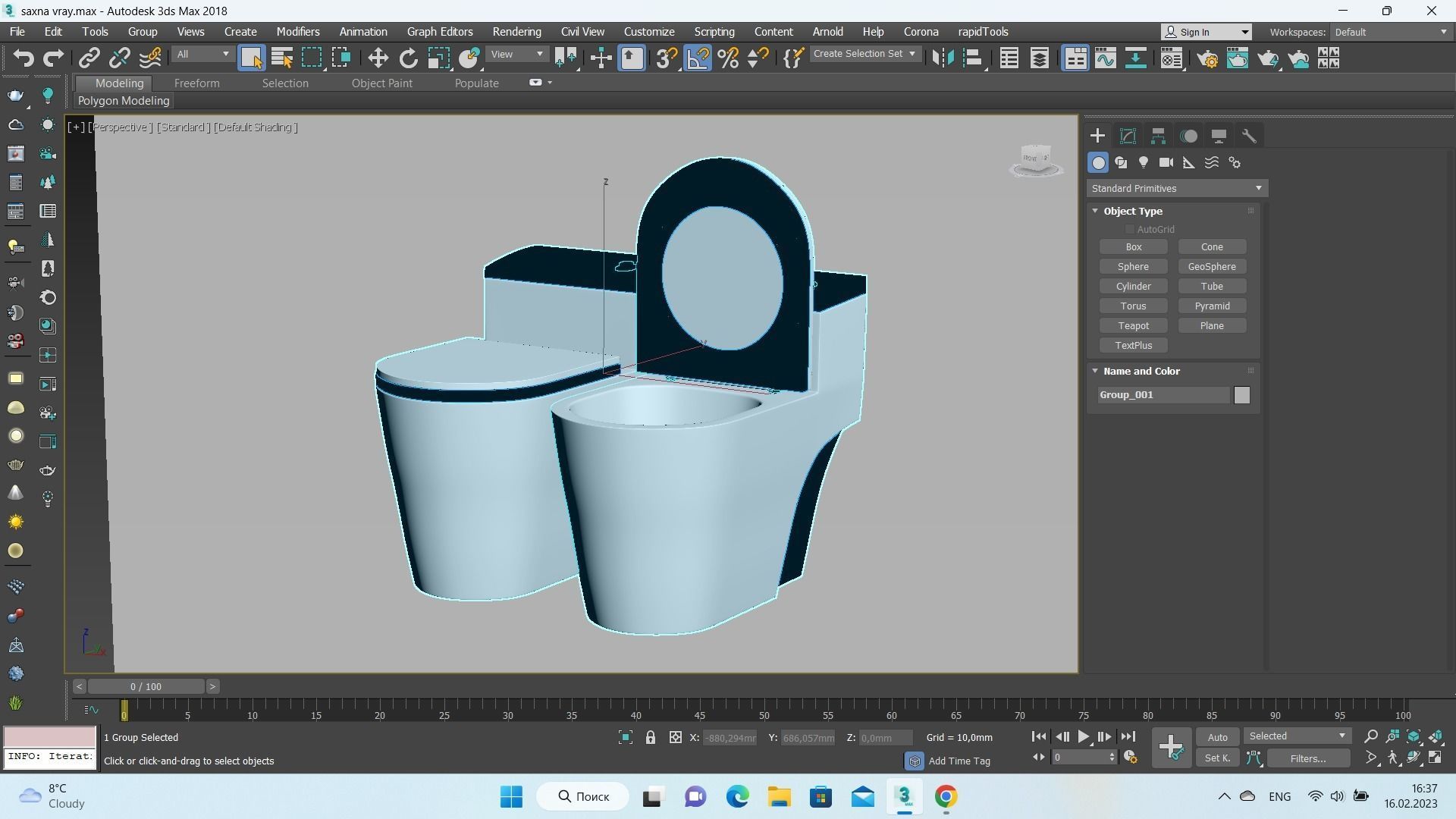Choose the Select and Rotate tool
The image size is (1456, 819).
408,58
